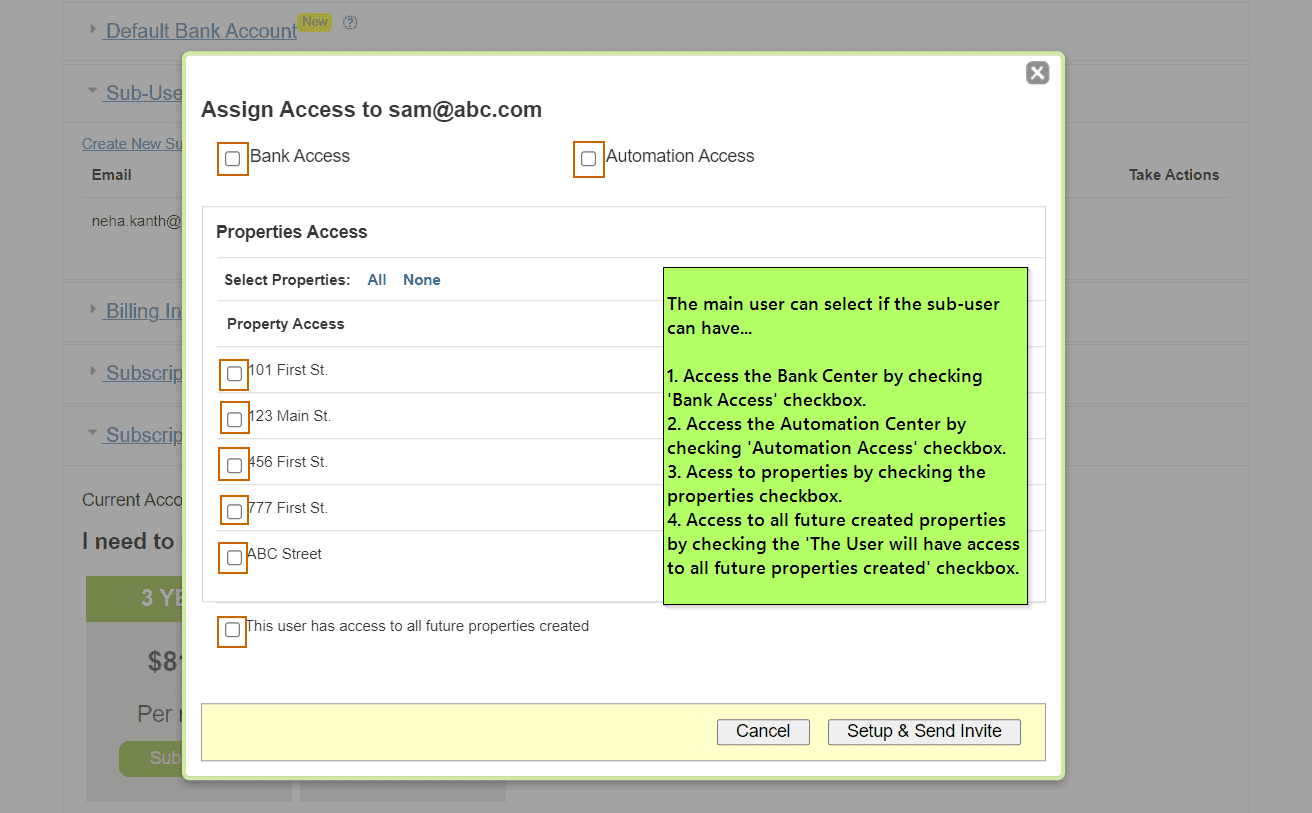The image size is (1312, 813).
Task: Close the Assign Access dialog
Action: 1037,73
